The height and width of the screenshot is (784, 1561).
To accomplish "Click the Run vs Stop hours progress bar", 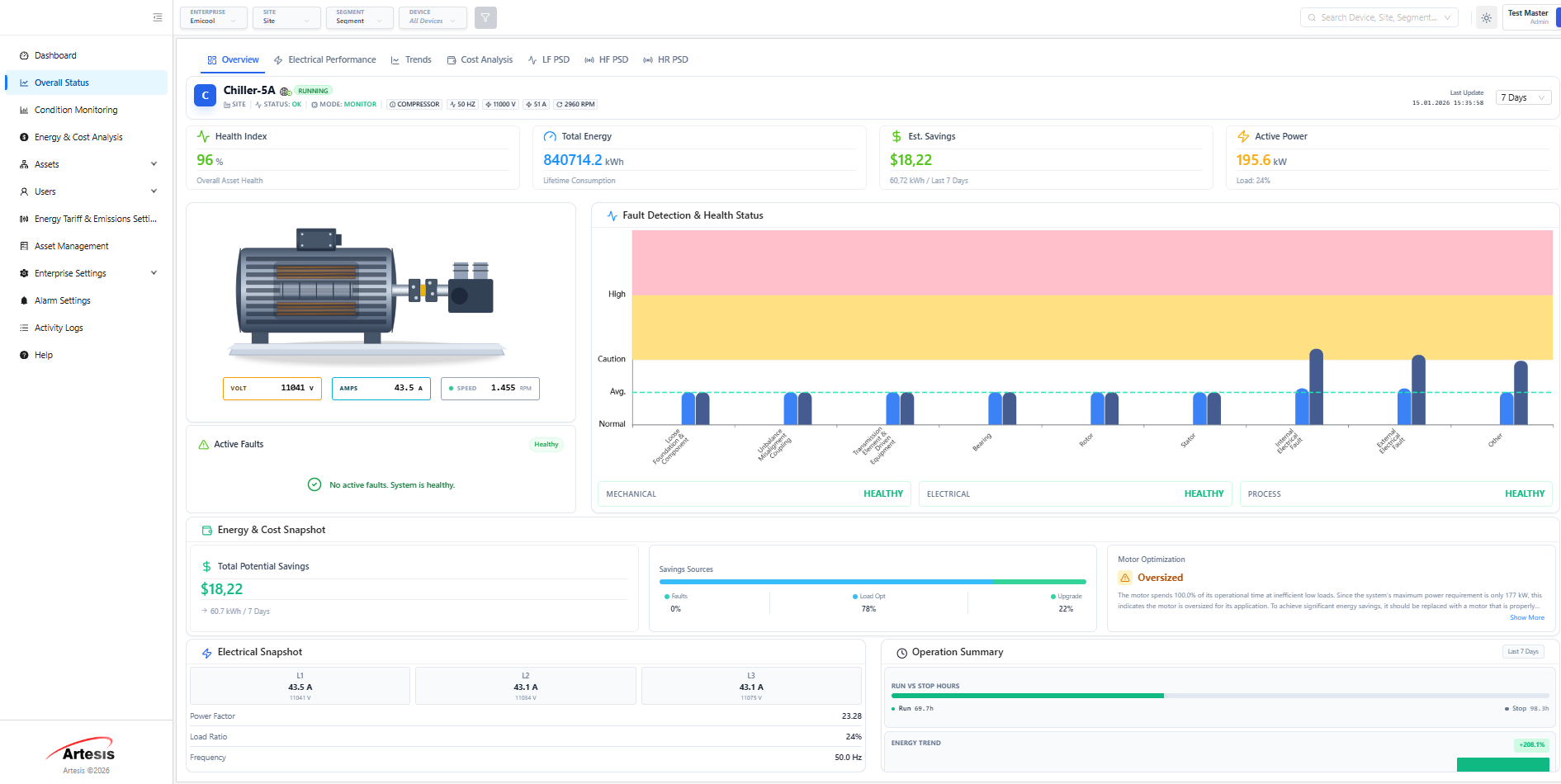I will 1219,697.
